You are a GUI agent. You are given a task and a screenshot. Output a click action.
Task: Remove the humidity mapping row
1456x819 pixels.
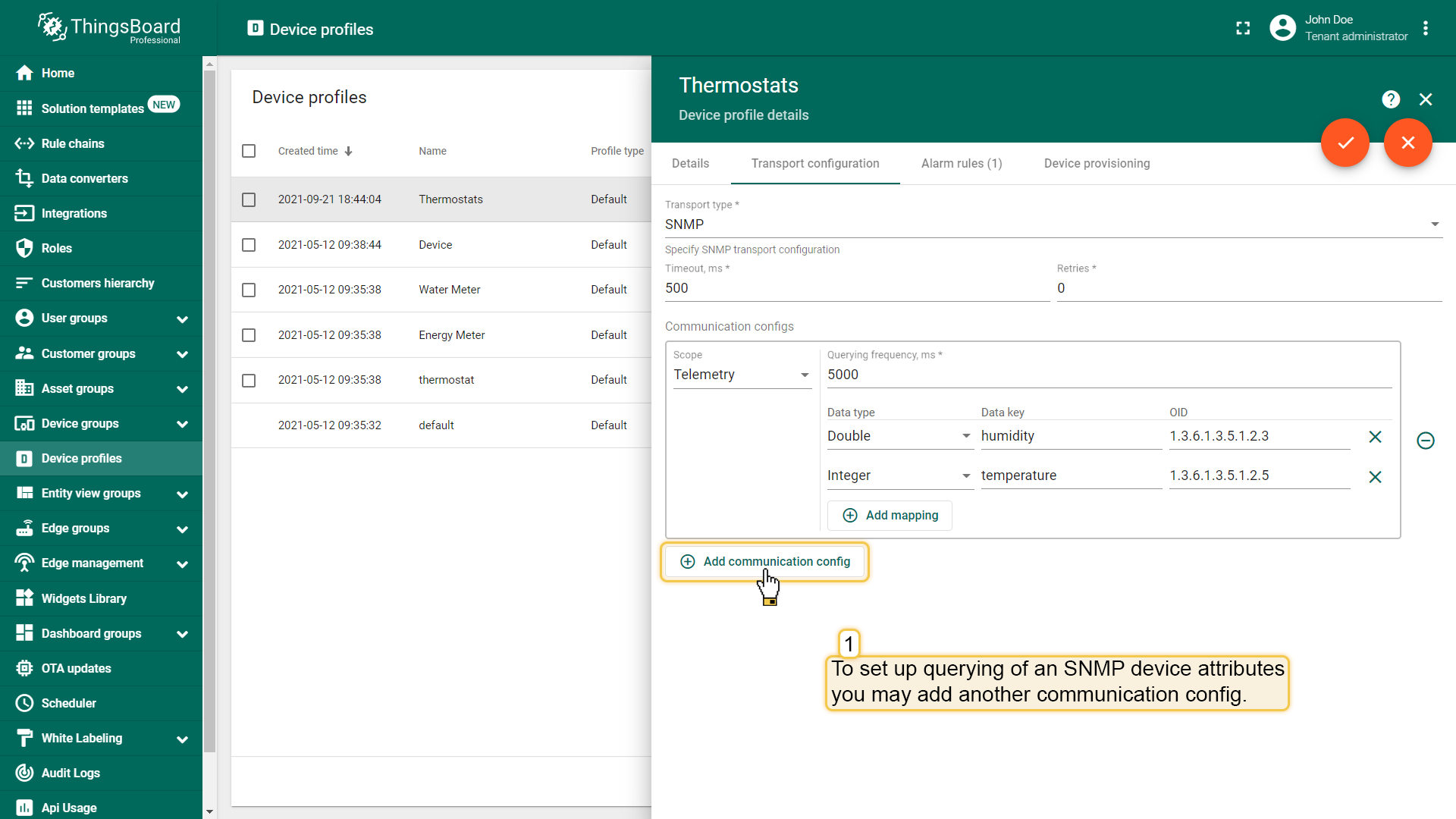coord(1375,437)
